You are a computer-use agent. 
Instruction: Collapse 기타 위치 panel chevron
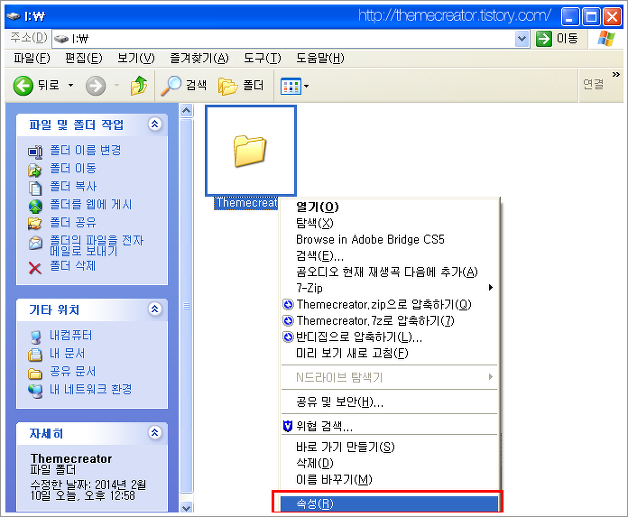155,309
